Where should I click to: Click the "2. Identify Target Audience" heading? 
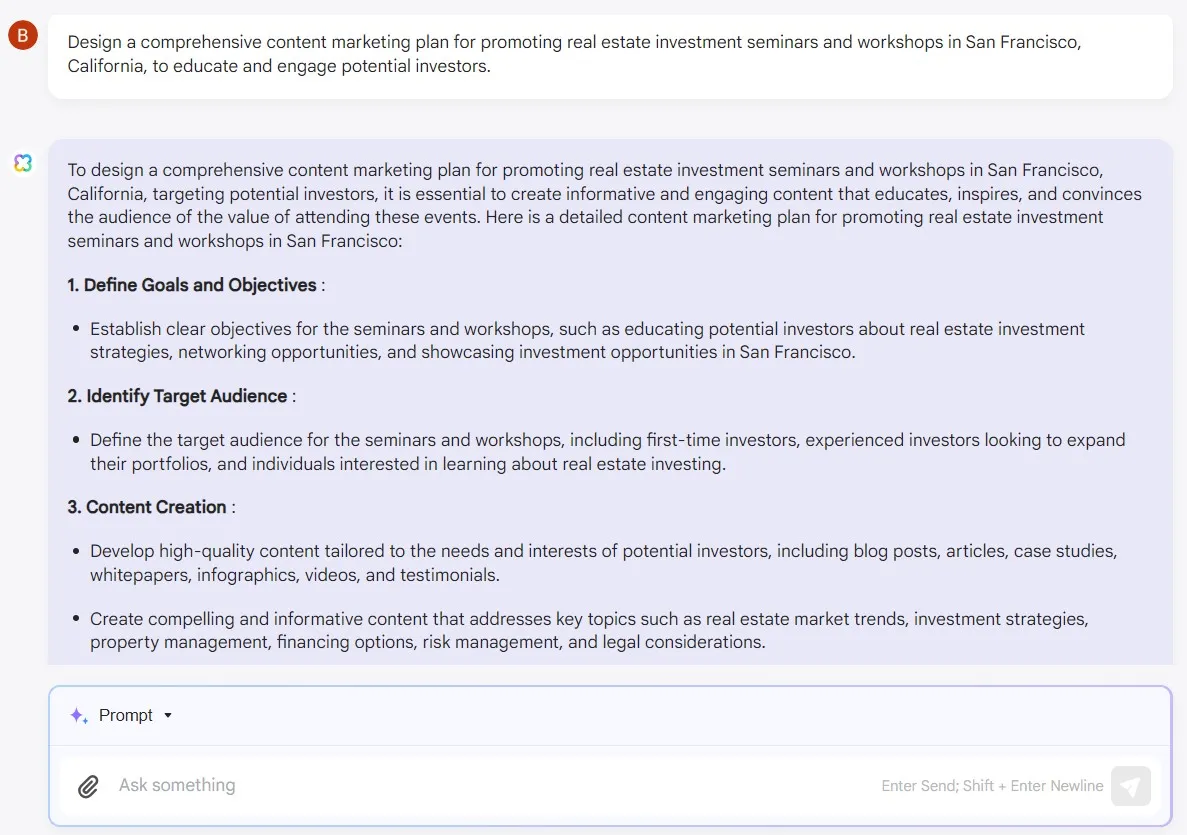coord(177,396)
